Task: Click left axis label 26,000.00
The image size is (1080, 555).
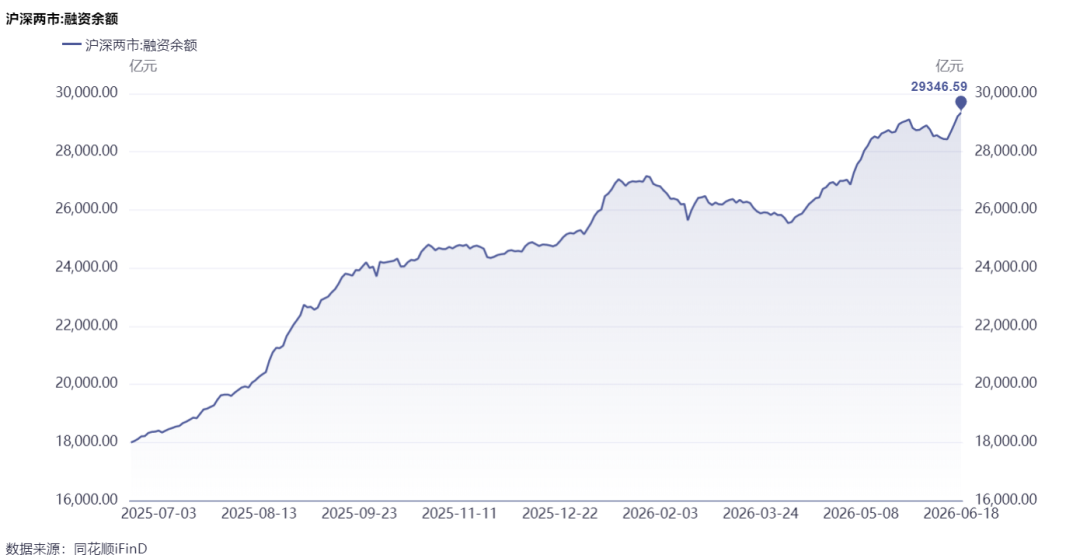Action: coord(87,209)
